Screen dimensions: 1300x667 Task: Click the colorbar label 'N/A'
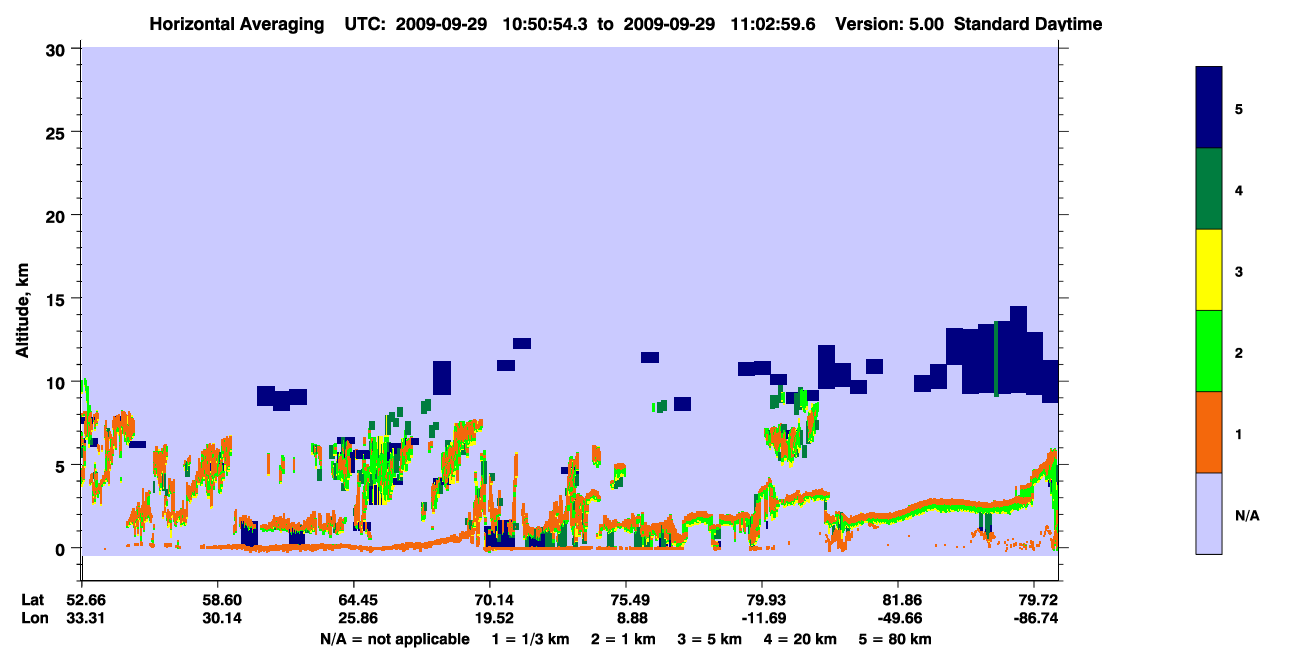click(x=1247, y=515)
